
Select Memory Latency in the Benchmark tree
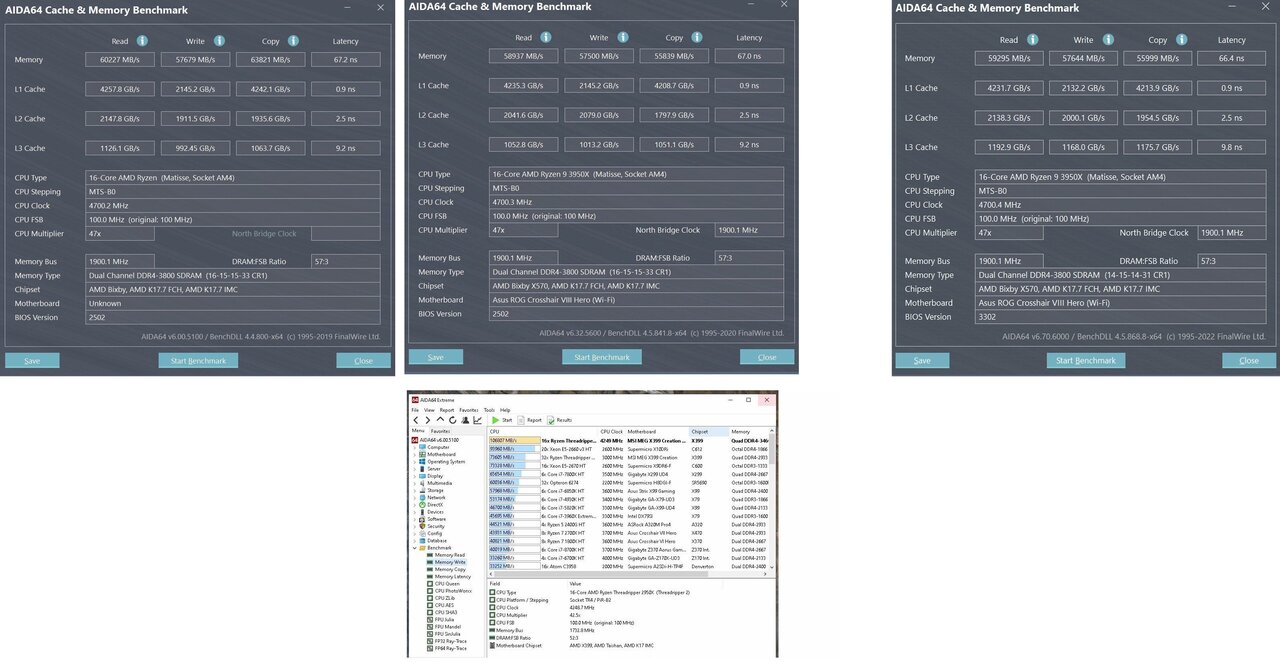tap(452, 576)
